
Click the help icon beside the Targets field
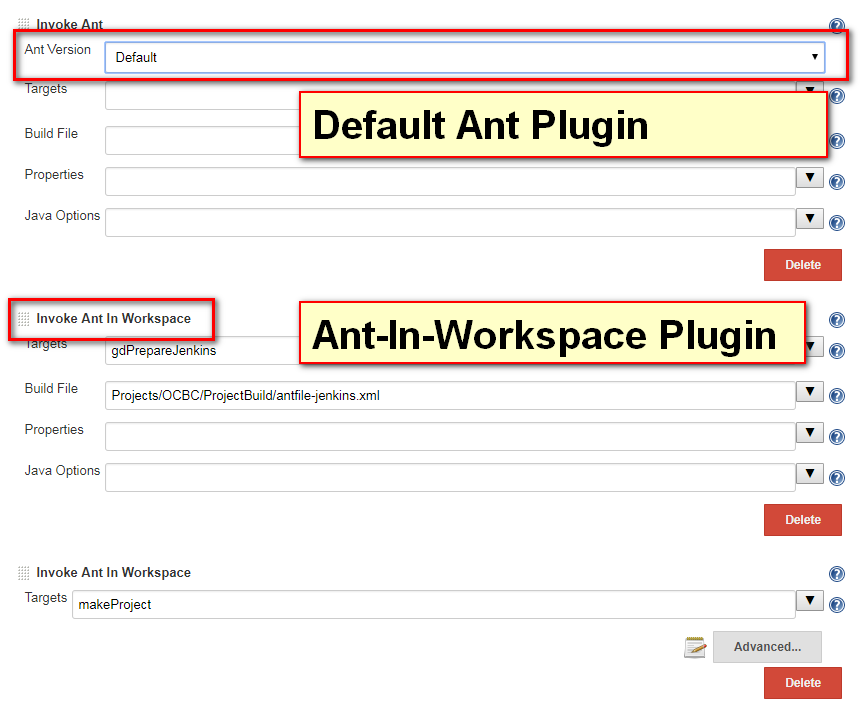pos(837,96)
